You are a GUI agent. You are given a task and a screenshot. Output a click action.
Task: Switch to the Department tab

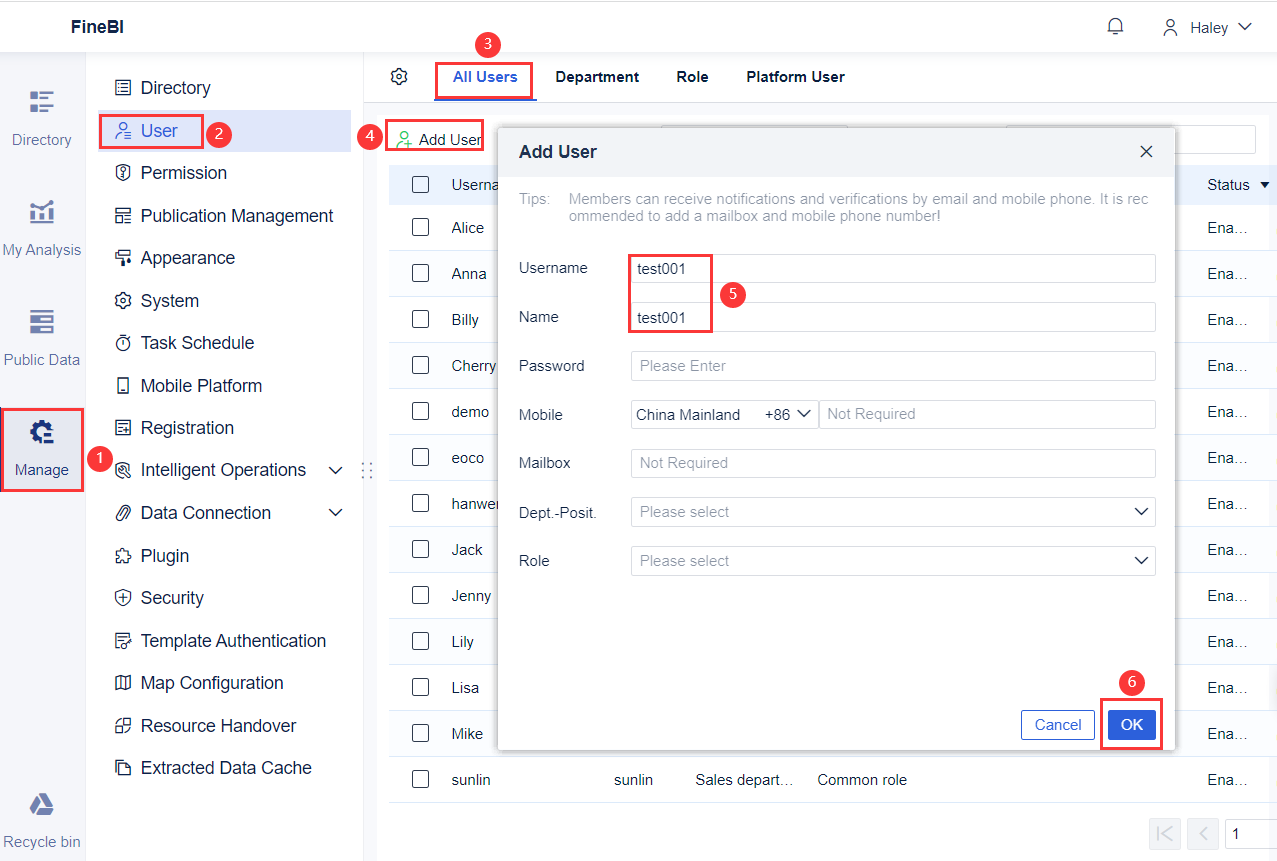596,76
